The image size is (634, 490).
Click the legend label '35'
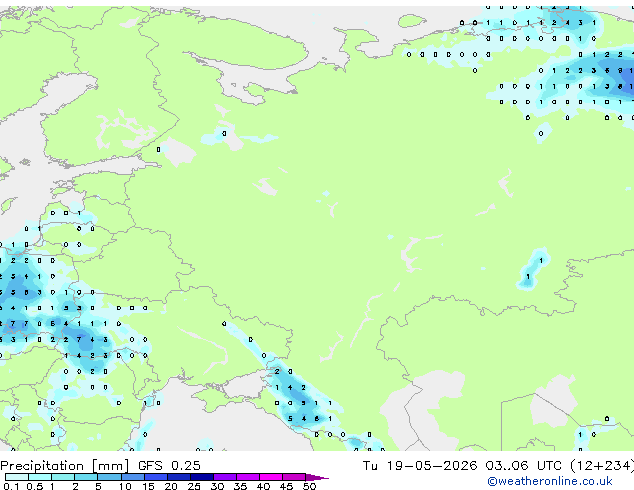coord(240,486)
